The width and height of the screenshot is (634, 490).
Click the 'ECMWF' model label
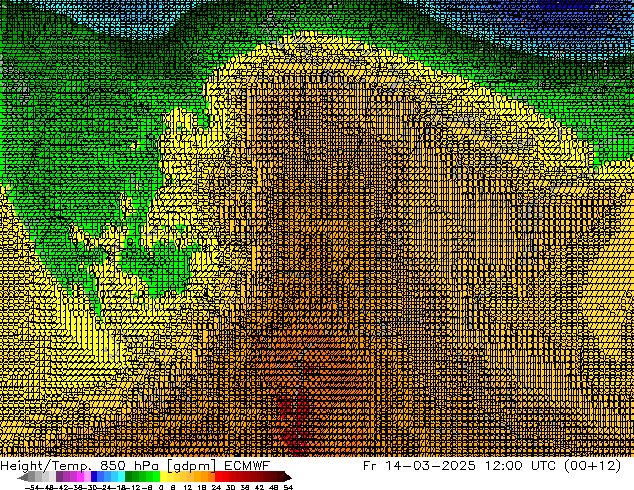[247, 465]
